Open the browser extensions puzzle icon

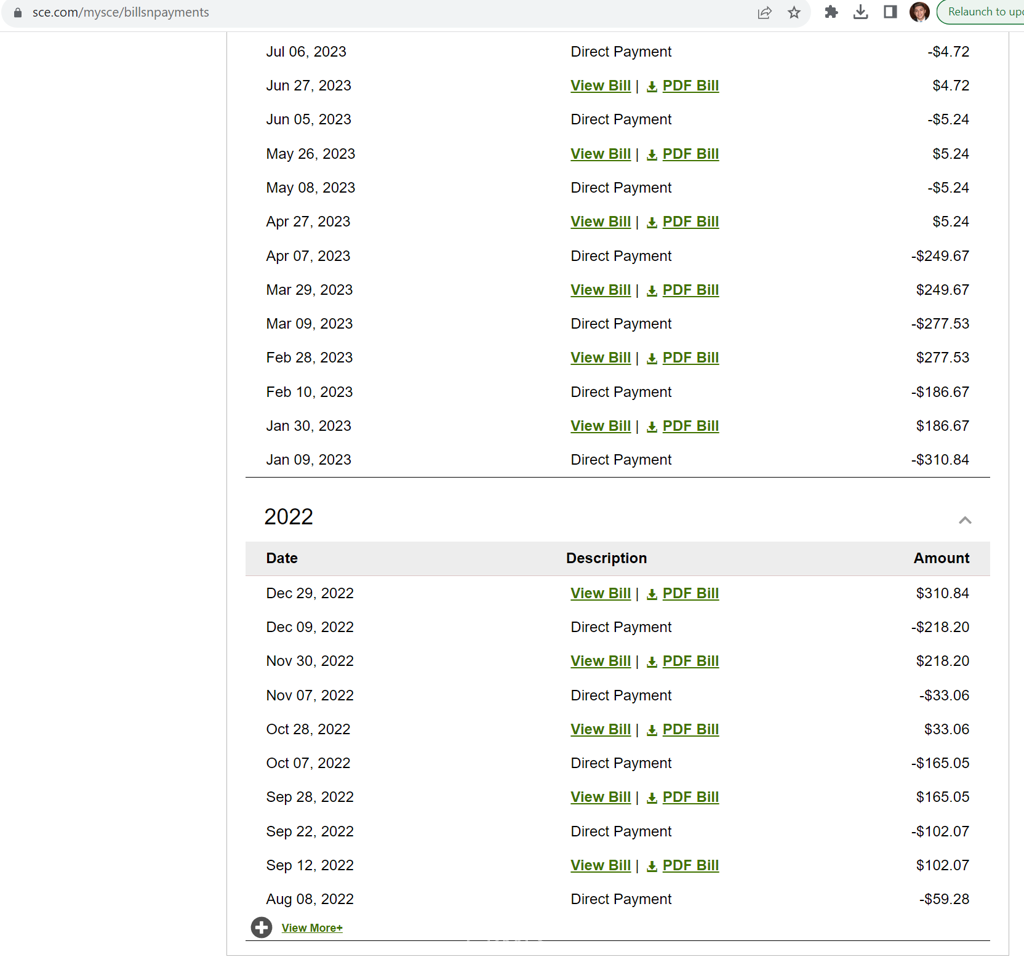coord(831,12)
